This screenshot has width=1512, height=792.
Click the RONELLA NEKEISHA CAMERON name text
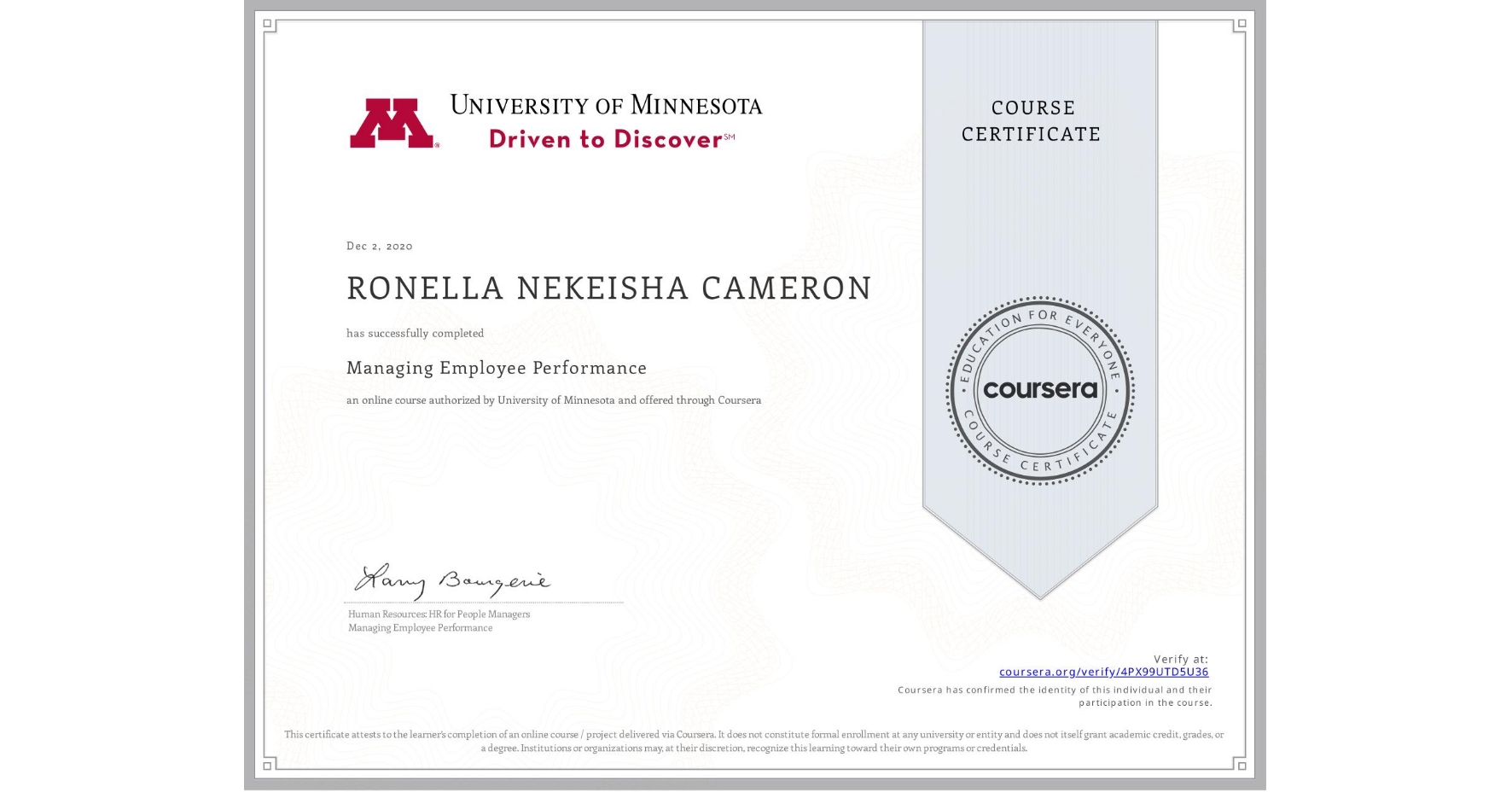click(608, 289)
